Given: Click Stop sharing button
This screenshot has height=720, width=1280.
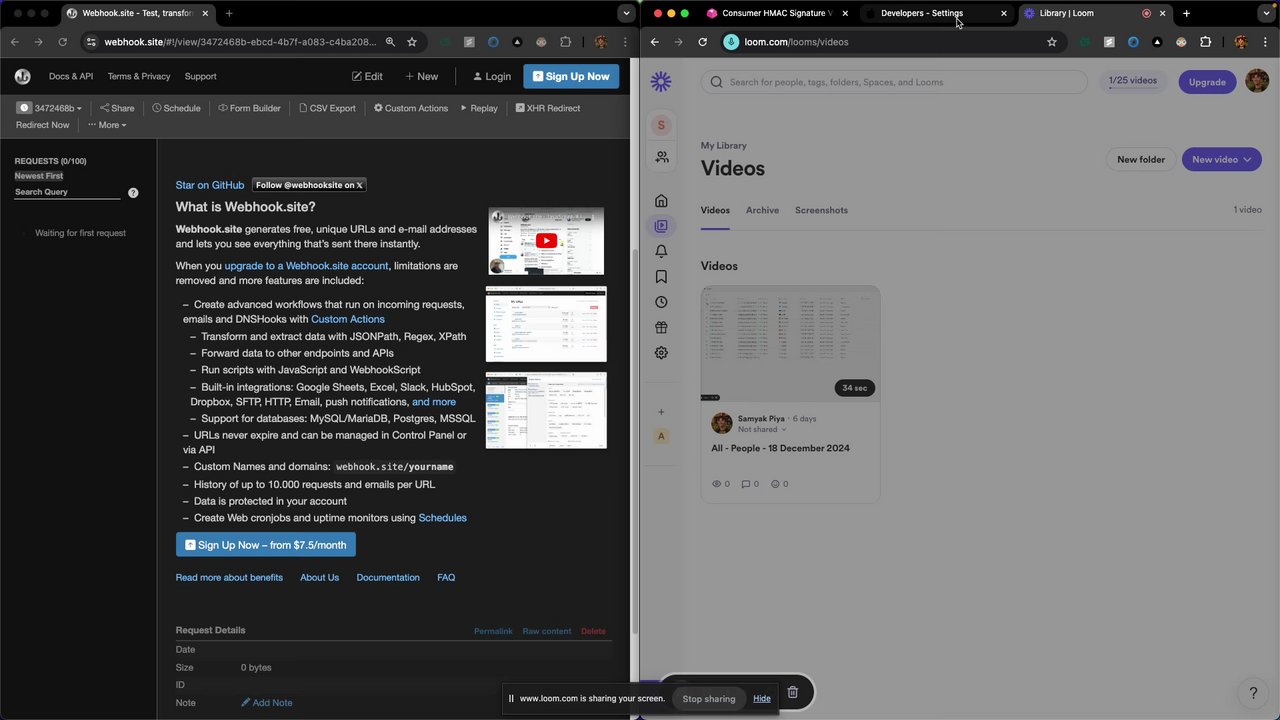Looking at the screenshot, I should coord(709,698).
